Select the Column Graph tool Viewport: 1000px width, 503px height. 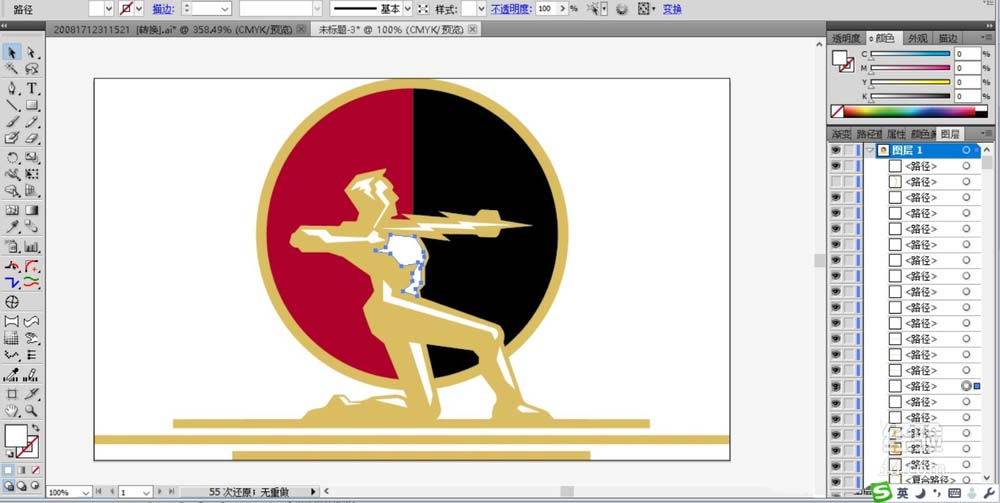click(x=32, y=246)
